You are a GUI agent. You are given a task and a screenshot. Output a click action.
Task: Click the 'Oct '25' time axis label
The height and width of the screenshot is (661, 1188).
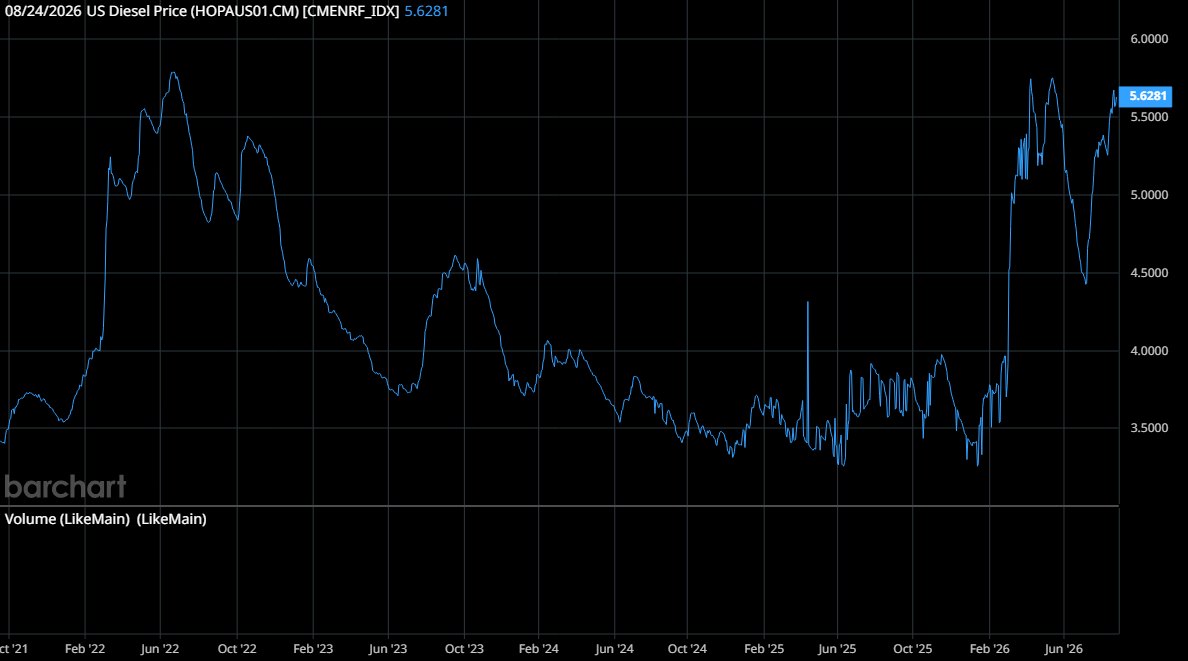click(912, 649)
